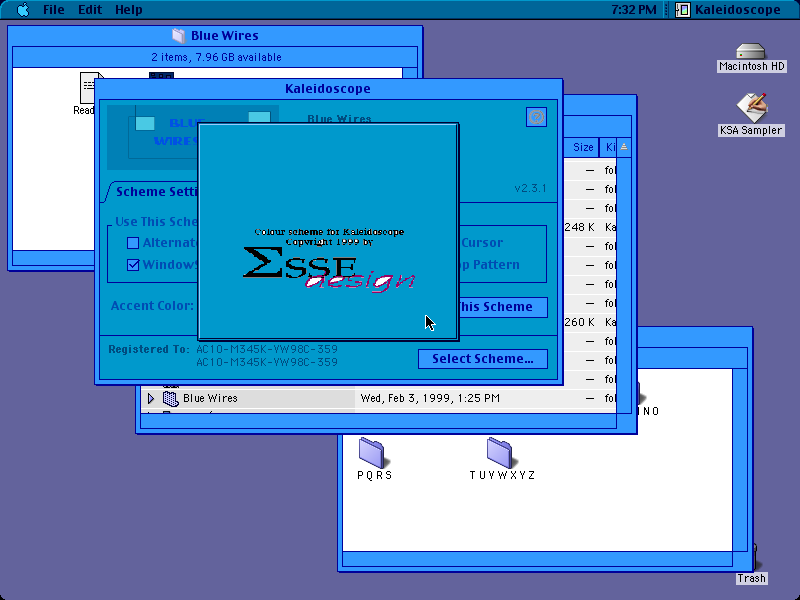This screenshot has width=800, height=600.
Task: Click the Blue Wires window title folder icon
Action: pyautogui.click(x=178, y=35)
